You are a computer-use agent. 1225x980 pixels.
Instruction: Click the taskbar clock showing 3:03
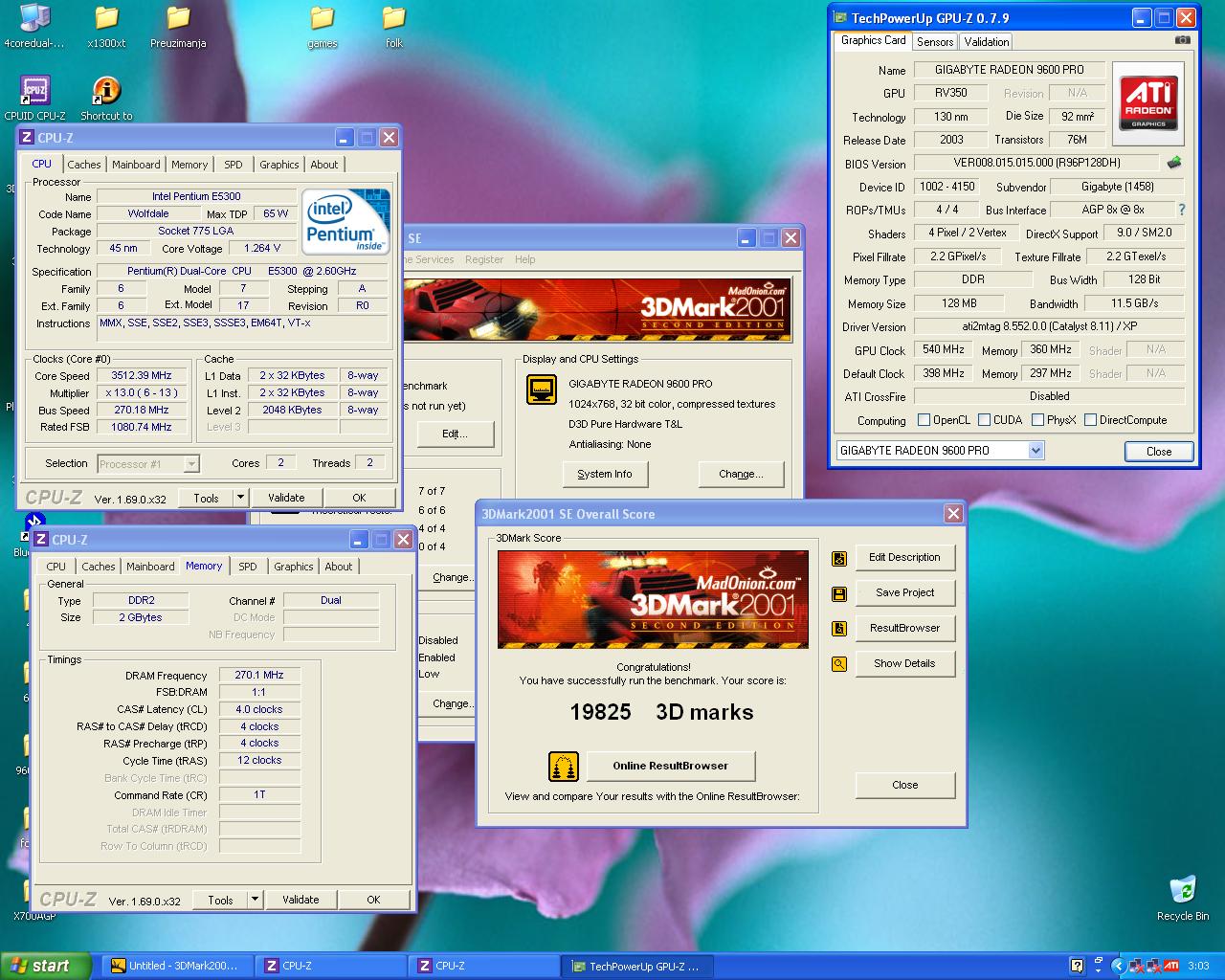1198,967
